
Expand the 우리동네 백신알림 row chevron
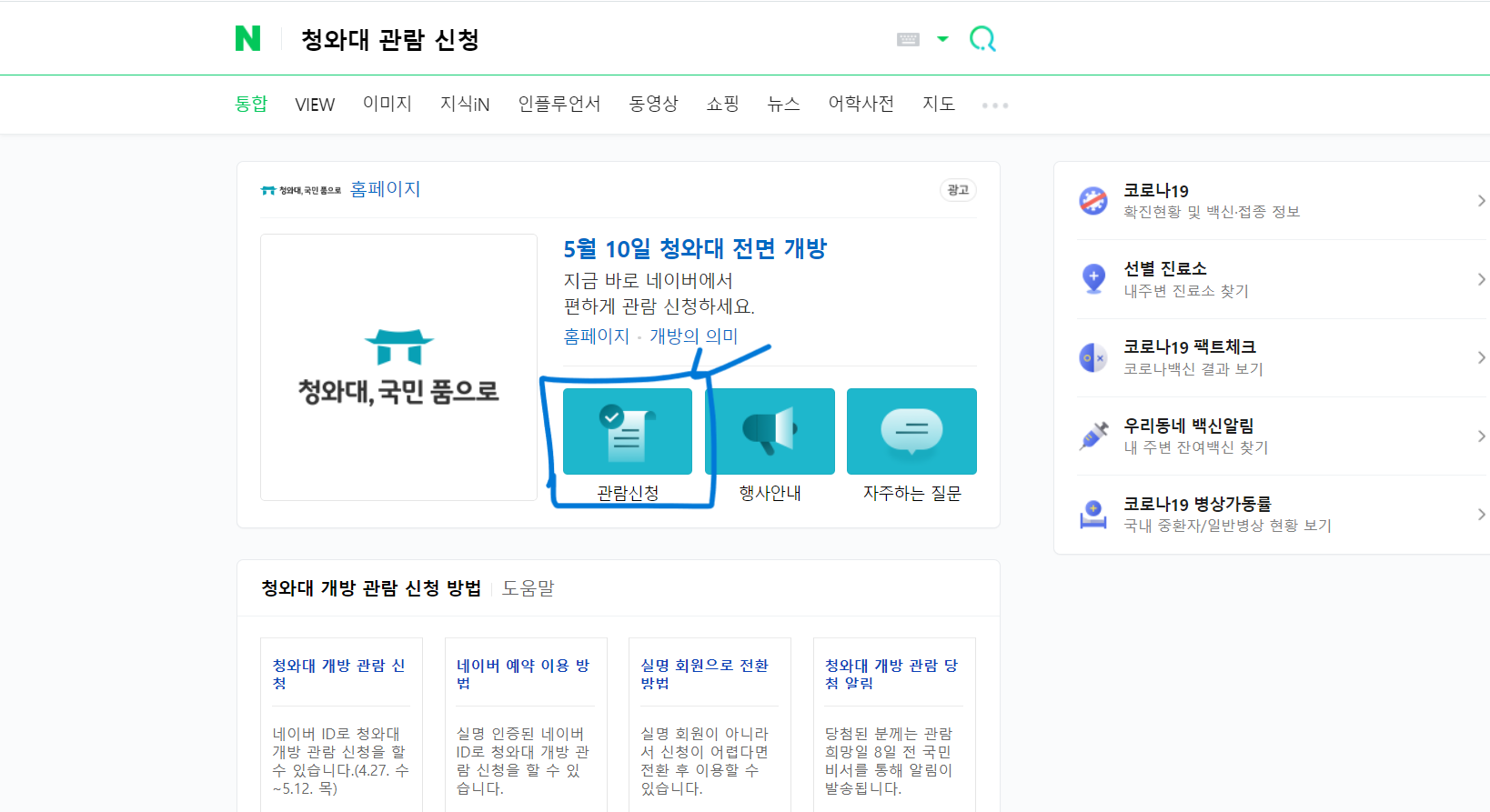tap(1481, 436)
